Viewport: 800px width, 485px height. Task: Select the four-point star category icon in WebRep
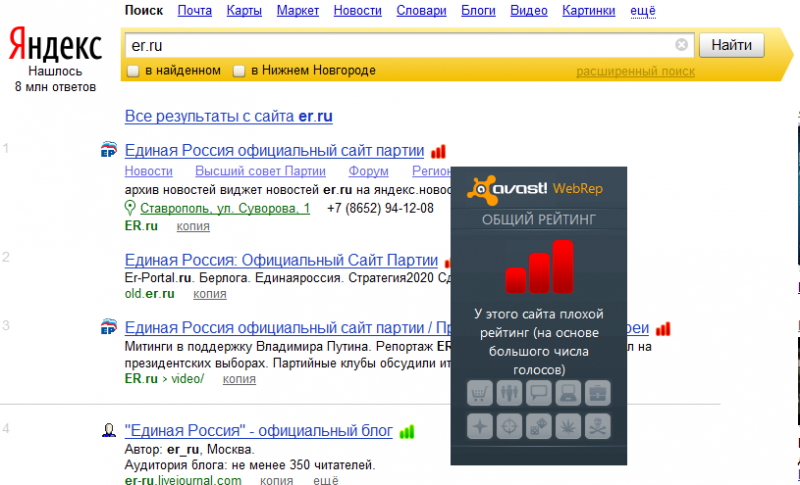click(x=480, y=426)
